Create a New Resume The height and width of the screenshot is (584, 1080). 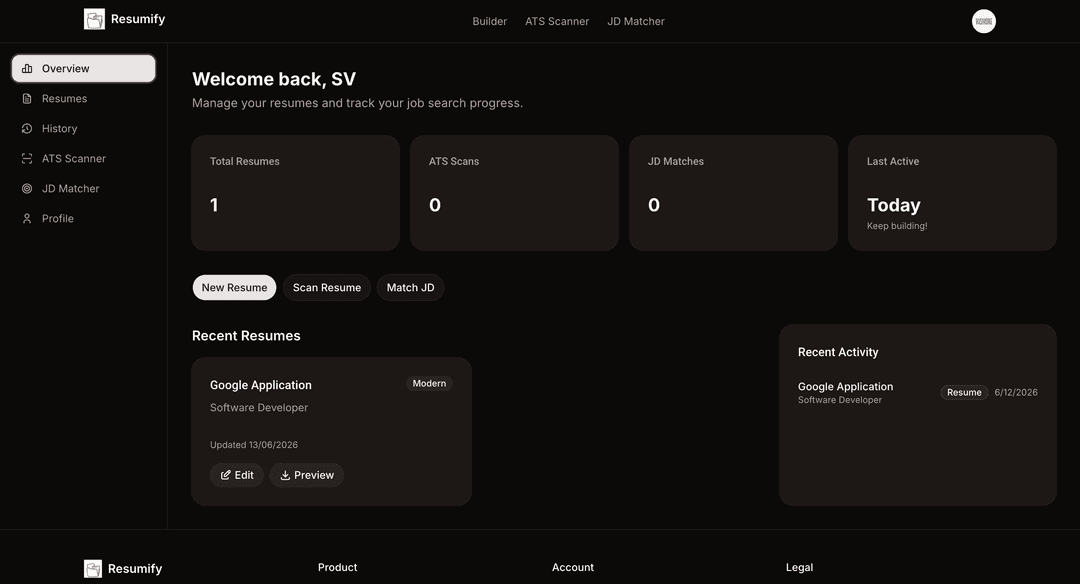pyautogui.click(x=234, y=287)
